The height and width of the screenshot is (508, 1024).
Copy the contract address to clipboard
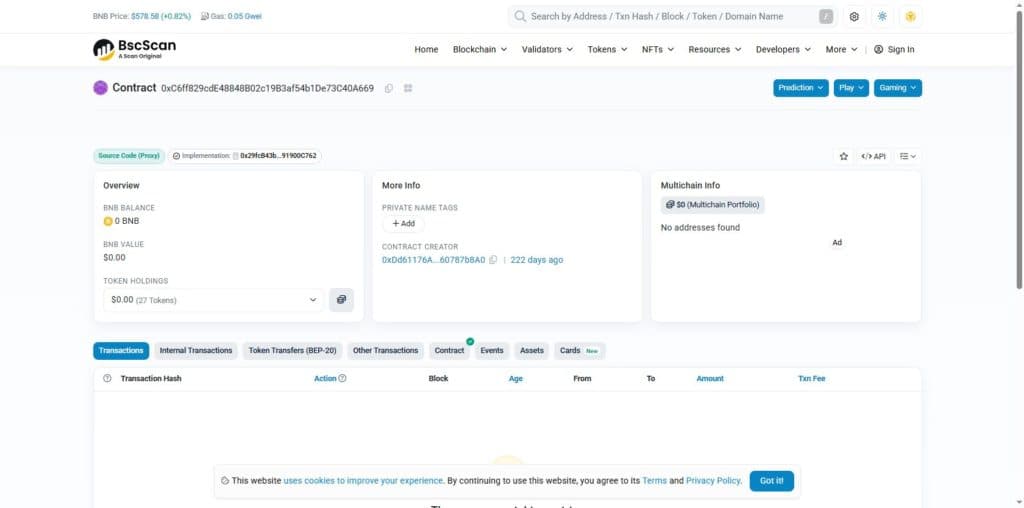pos(389,88)
